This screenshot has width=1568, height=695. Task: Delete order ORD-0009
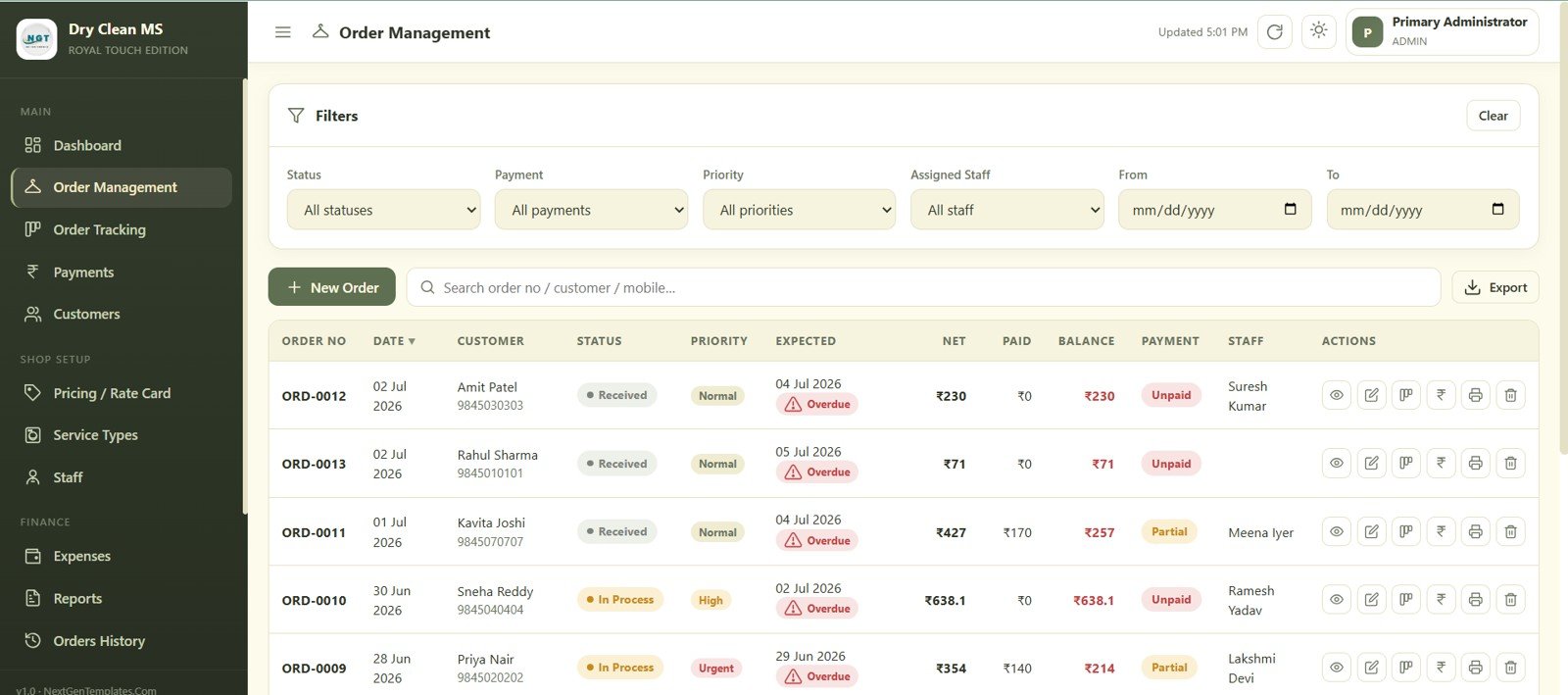[1510, 668]
